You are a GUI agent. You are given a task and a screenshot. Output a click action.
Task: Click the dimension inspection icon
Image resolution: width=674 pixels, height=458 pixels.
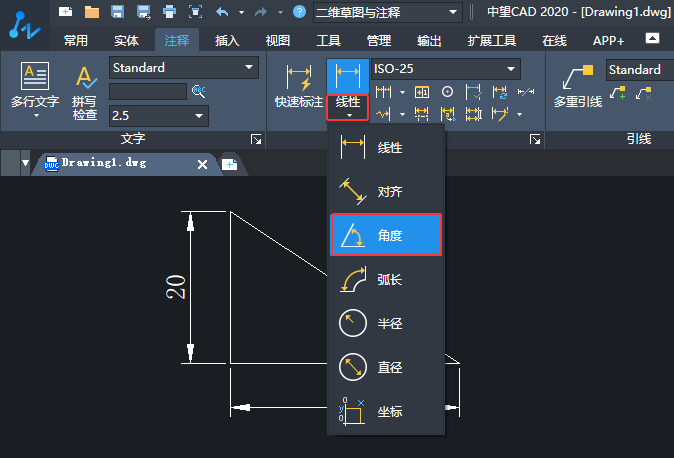pyautogui.click(x=473, y=92)
